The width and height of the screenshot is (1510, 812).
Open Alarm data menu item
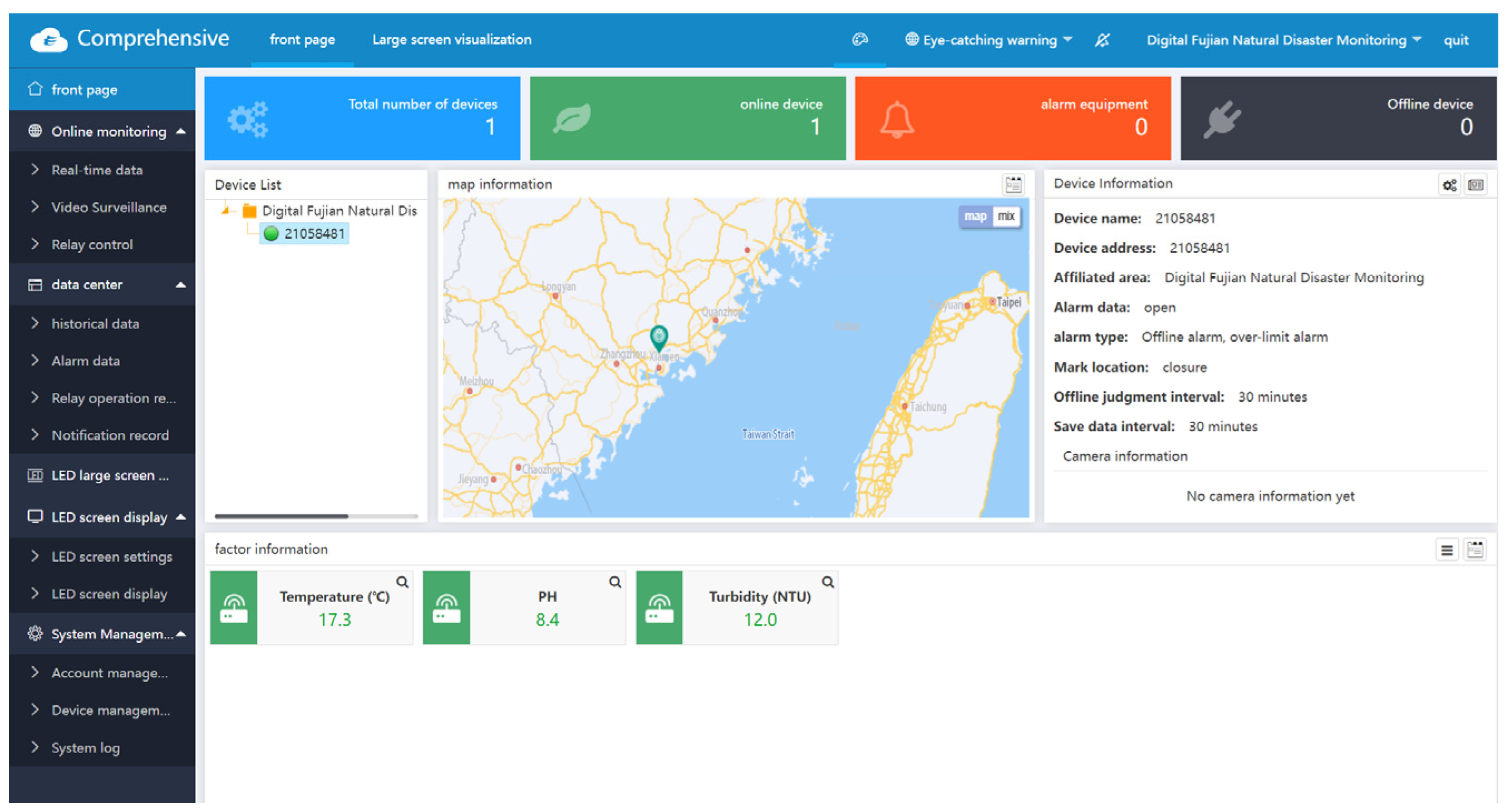pos(102,361)
